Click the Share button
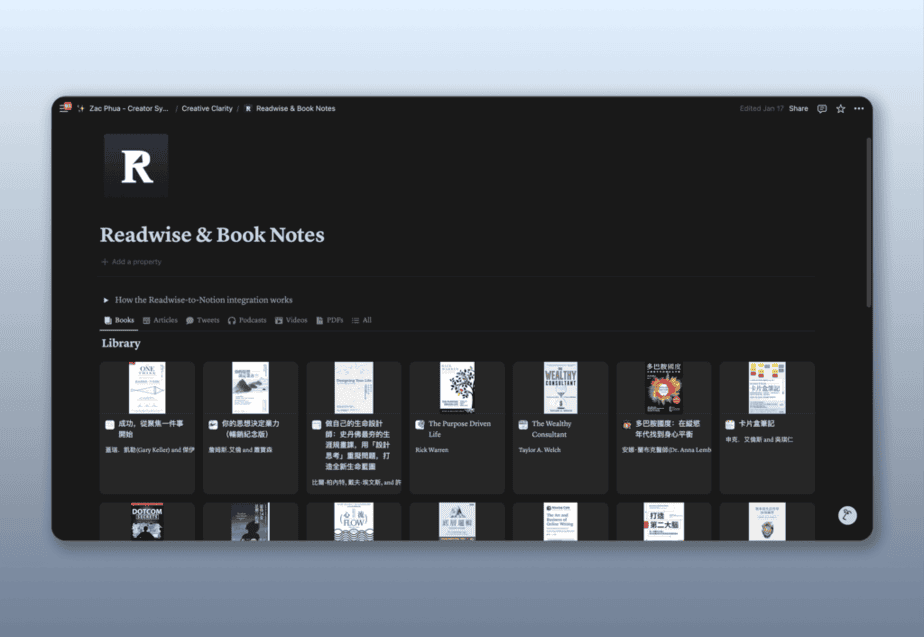 (798, 108)
